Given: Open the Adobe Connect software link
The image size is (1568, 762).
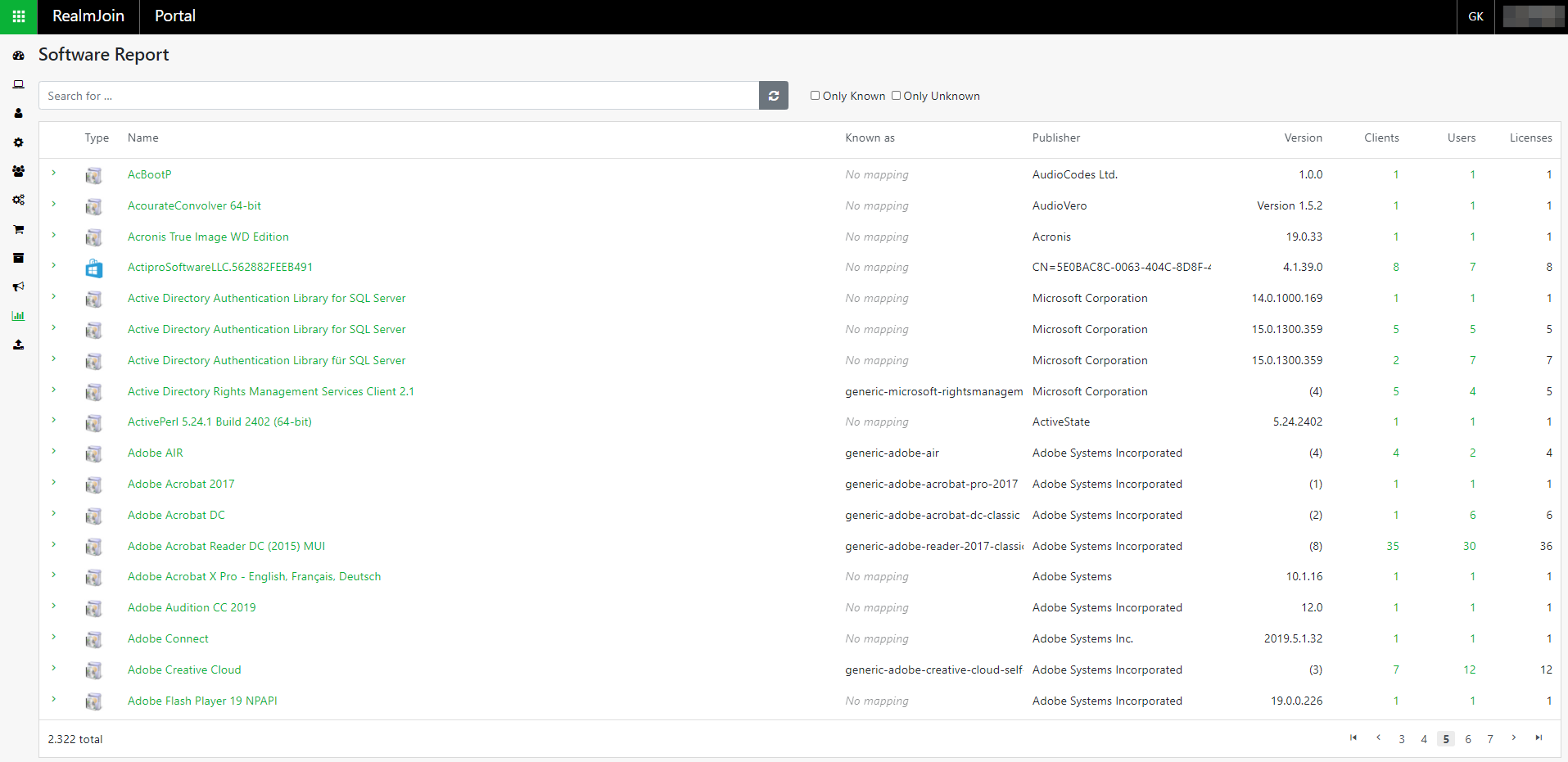Looking at the screenshot, I should click(168, 638).
